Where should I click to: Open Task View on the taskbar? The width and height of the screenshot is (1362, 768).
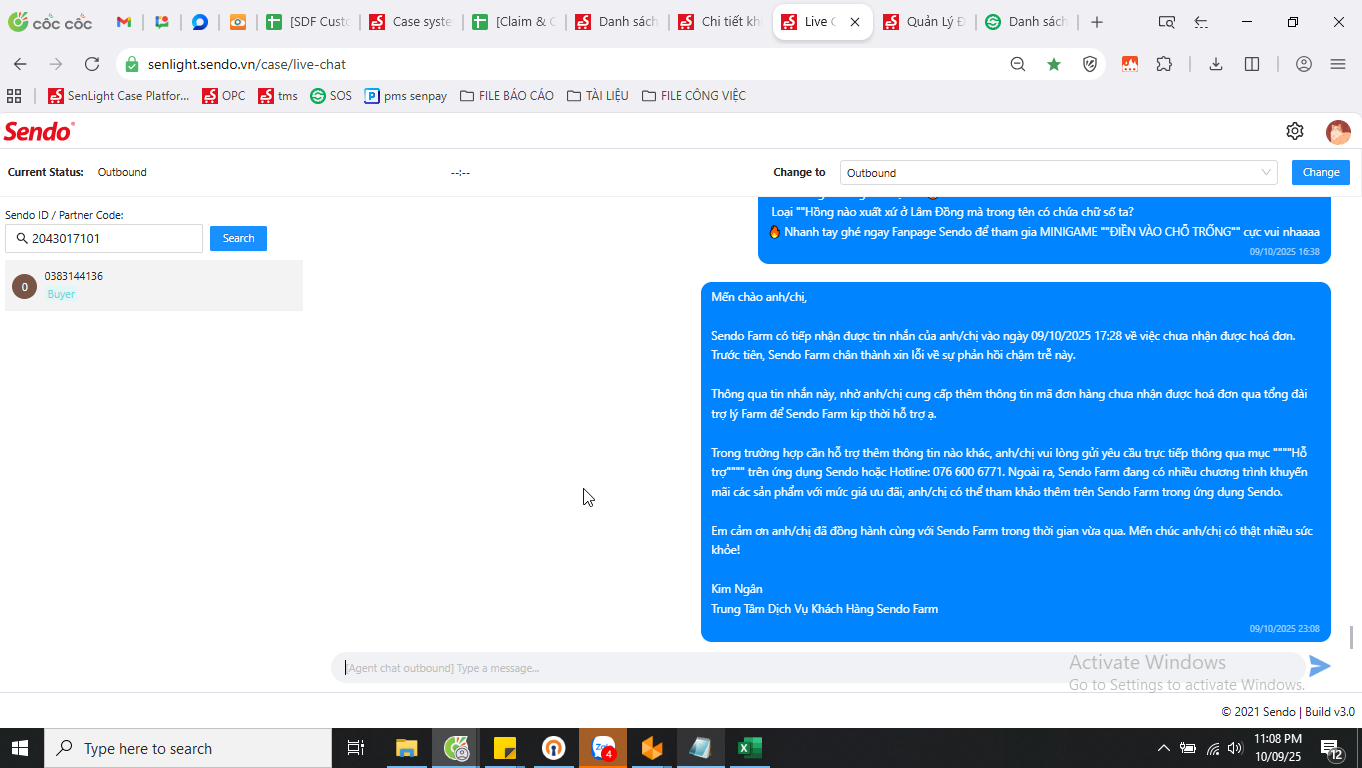[x=355, y=748]
